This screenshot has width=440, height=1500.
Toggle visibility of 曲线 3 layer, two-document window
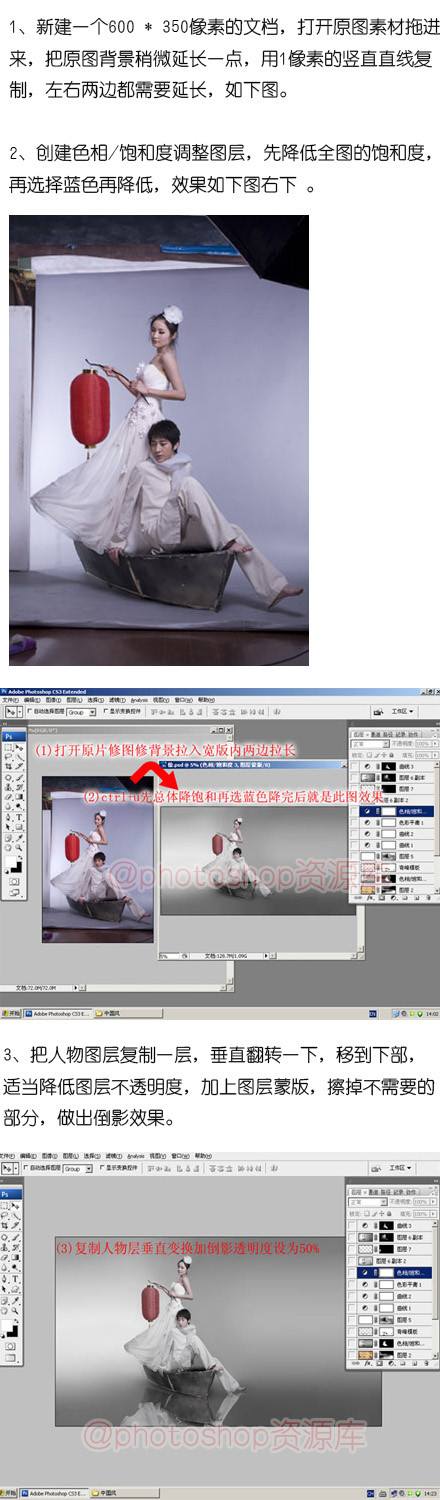click(x=355, y=767)
